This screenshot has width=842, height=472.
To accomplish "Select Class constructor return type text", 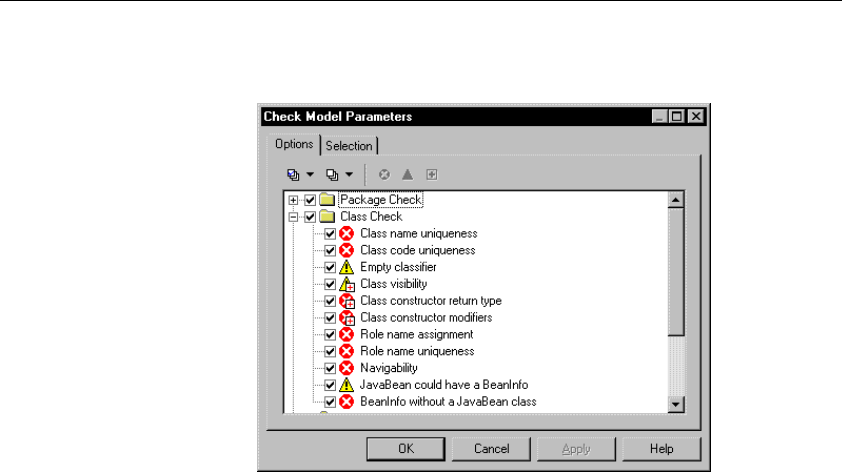I will (x=431, y=301).
